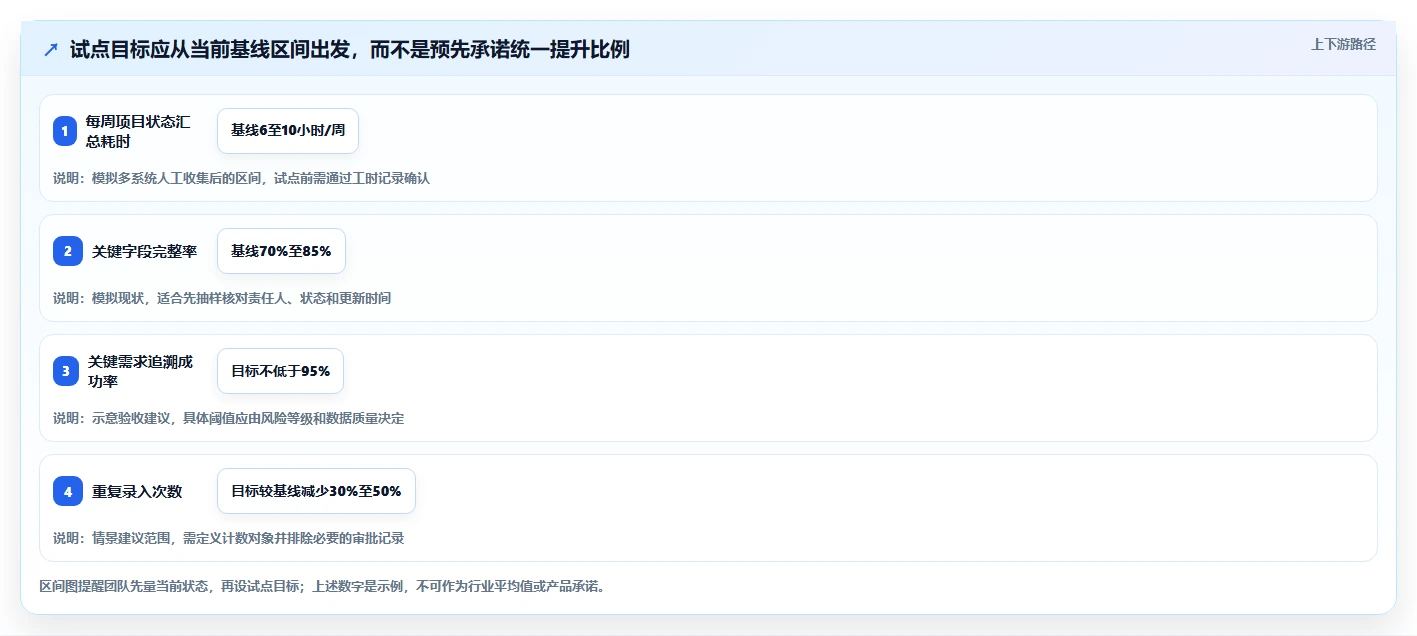Click the 每周项目状态汇总耗时 metric label
This screenshot has width=1417, height=636.
pos(138,131)
